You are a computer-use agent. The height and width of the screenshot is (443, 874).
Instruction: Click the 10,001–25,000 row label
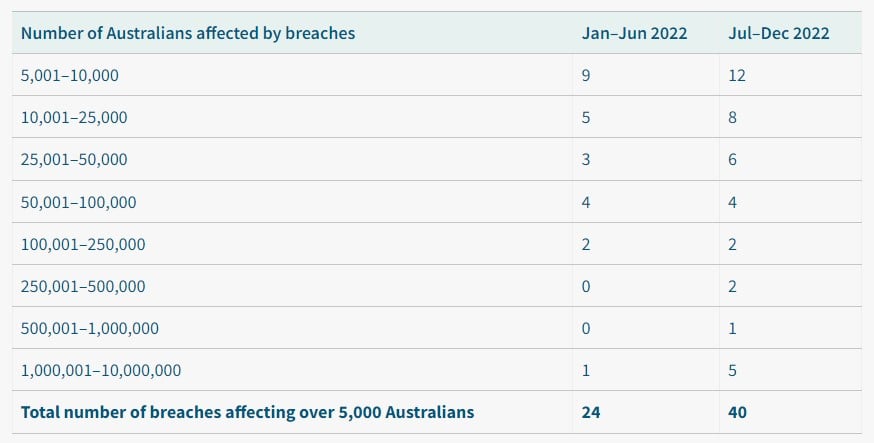[74, 118]
